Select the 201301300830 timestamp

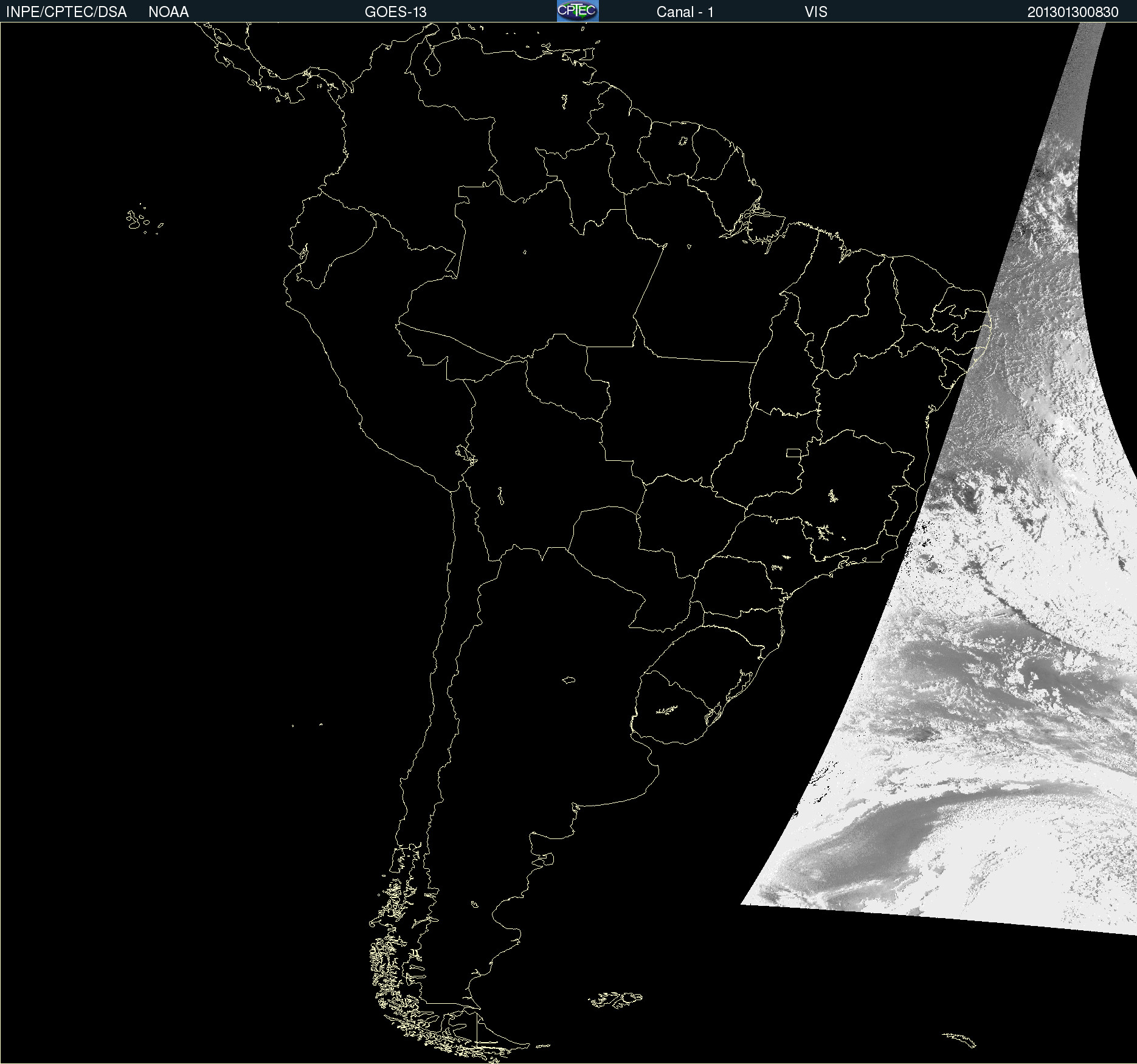point(1073,12)
